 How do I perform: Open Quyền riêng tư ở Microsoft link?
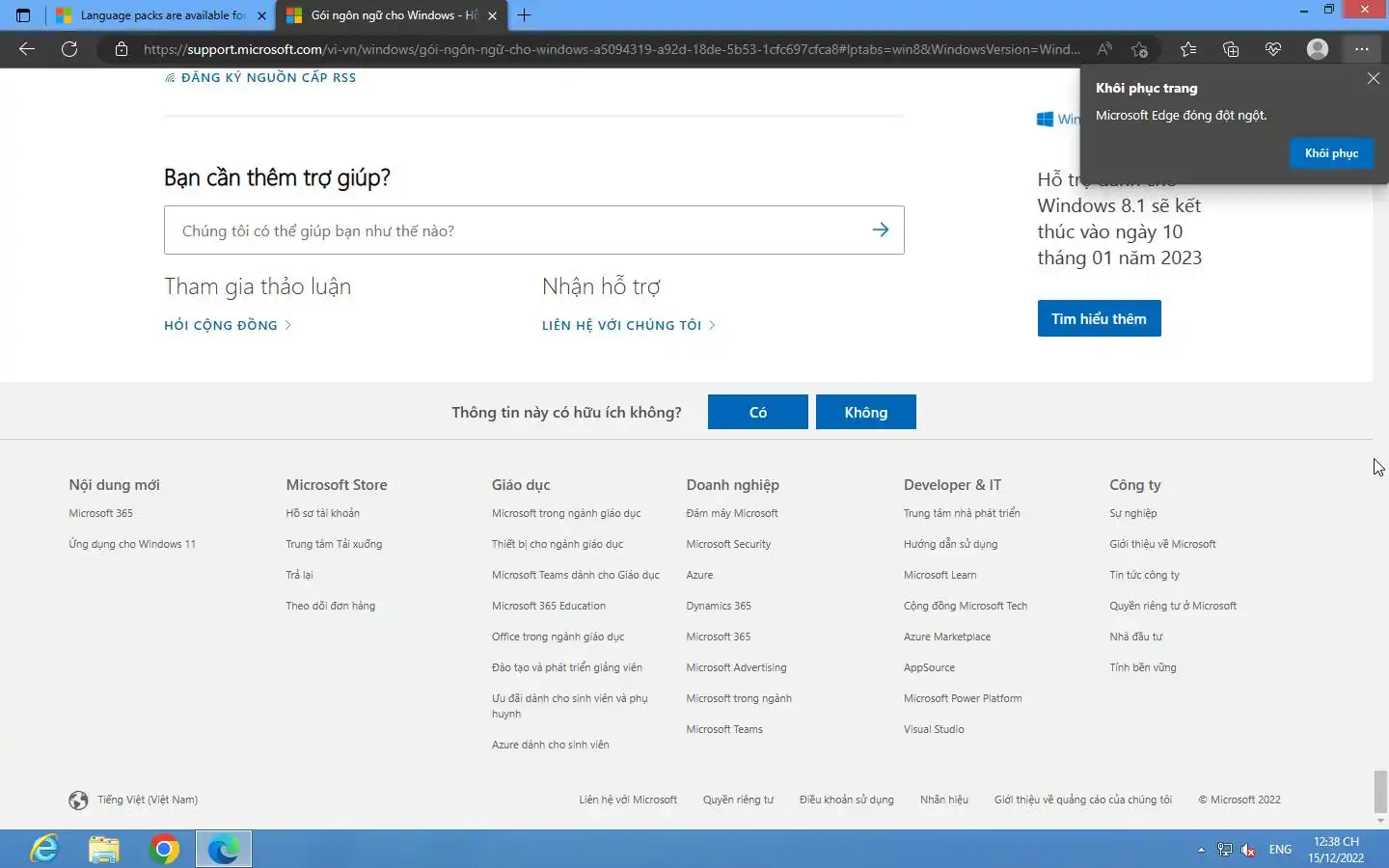[x=1173, y=606]
